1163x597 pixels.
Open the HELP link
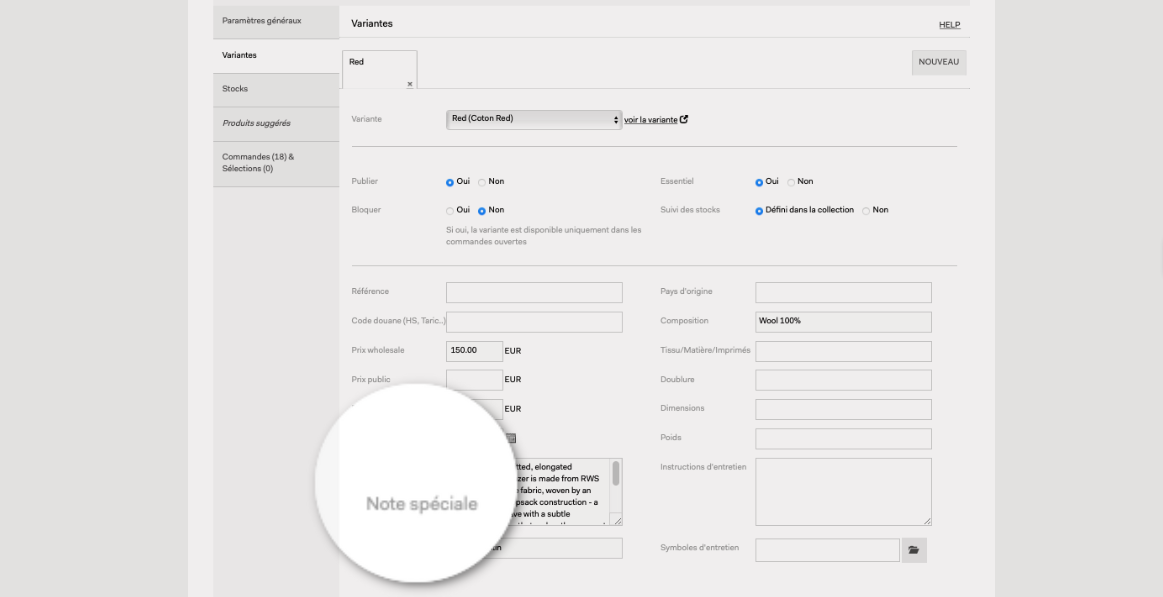click(949, 24)
